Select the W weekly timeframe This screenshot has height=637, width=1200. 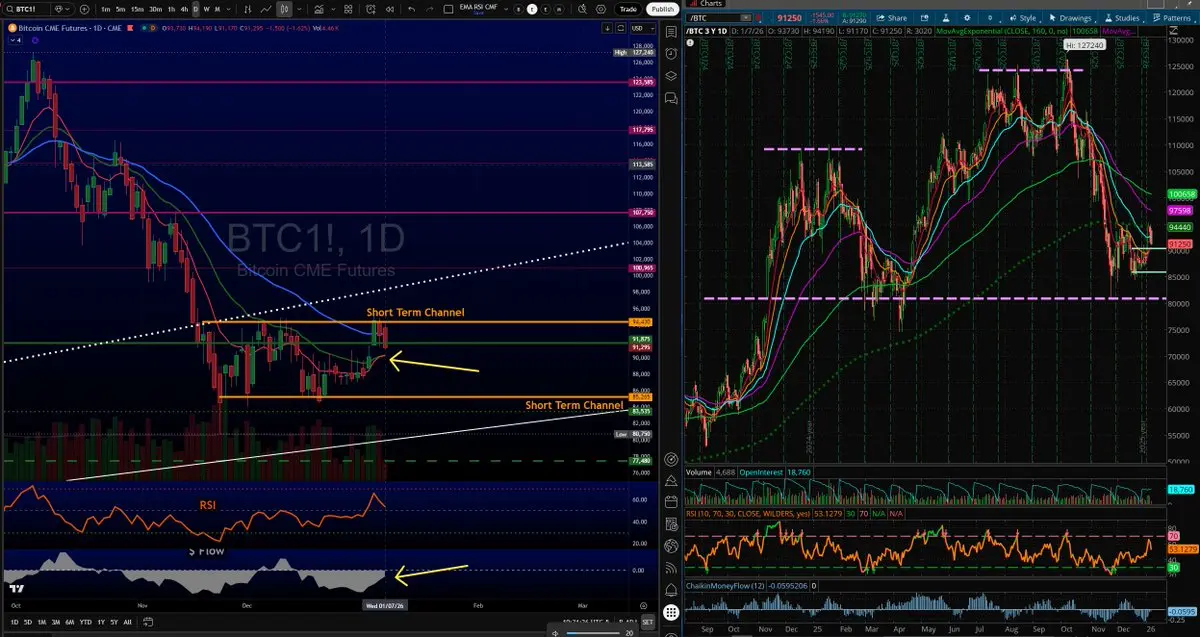click(x=207, y=9)
